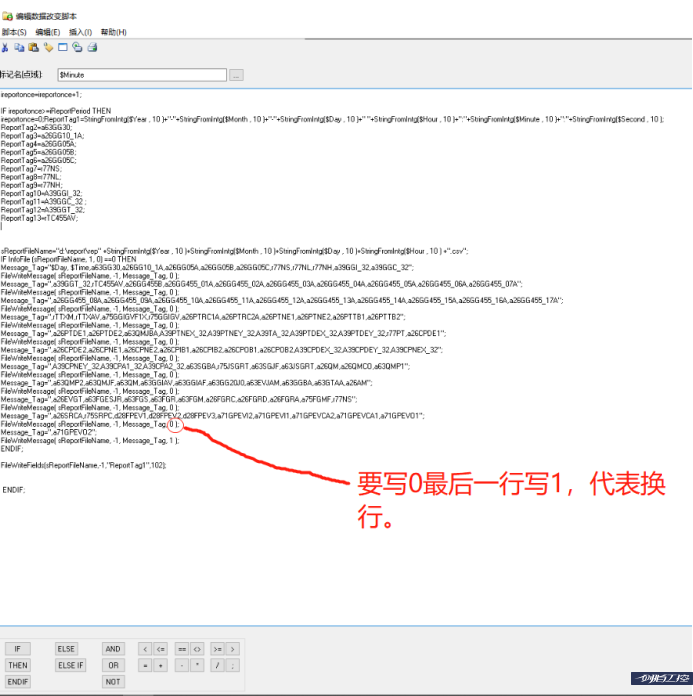Image resolution: width=693 pixels, height=696 pixels.
Task: Click the Print toolbar icon
Action: [92, 46]
